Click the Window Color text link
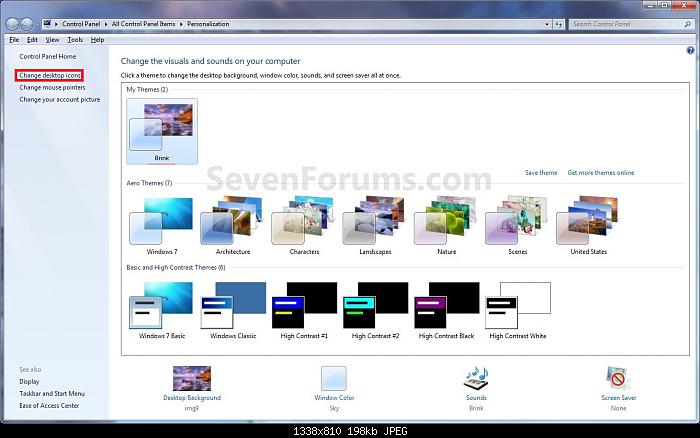Viewport: 700px width, 438px height. [x=334, y=397]
